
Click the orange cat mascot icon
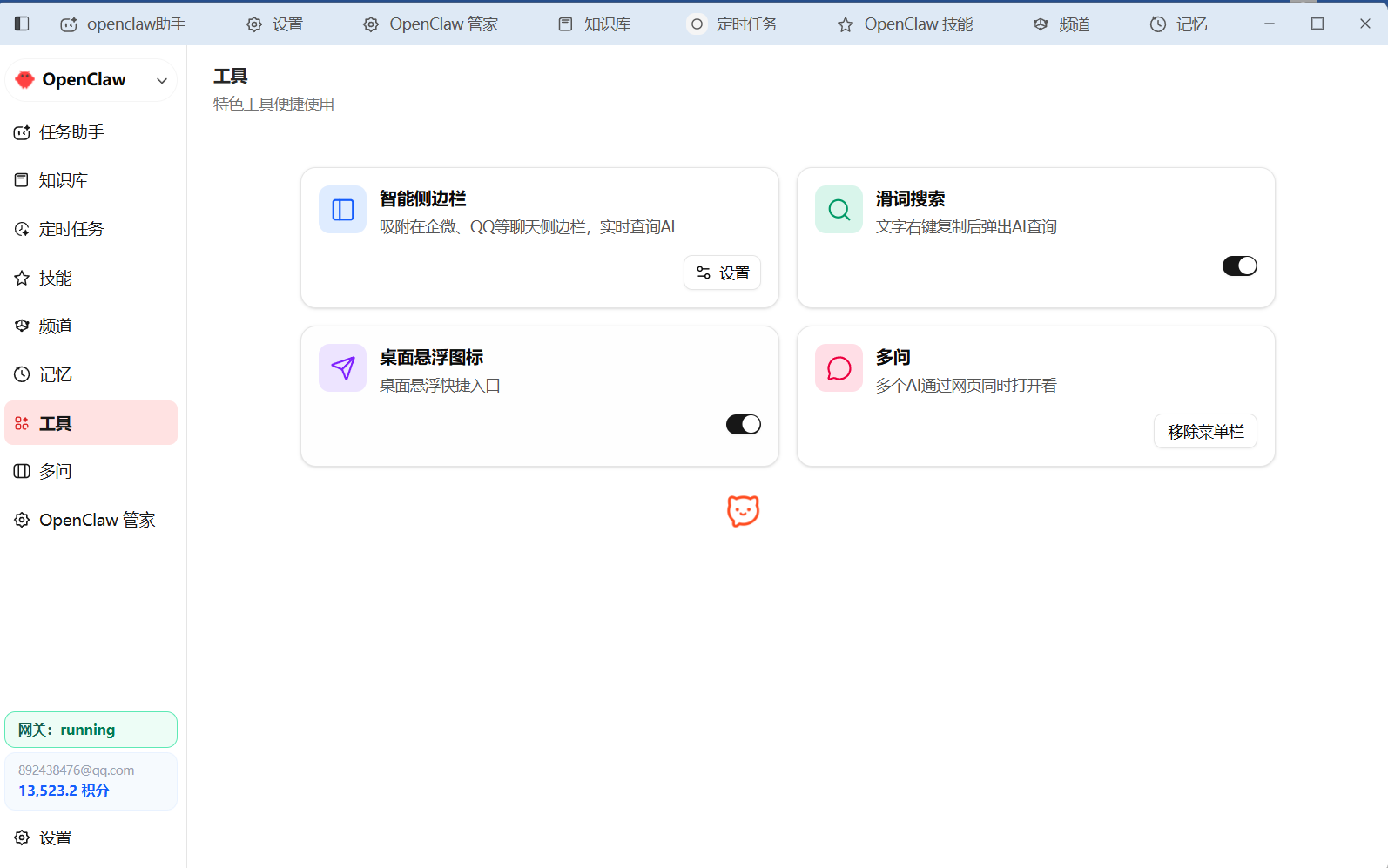pos(744,511)
